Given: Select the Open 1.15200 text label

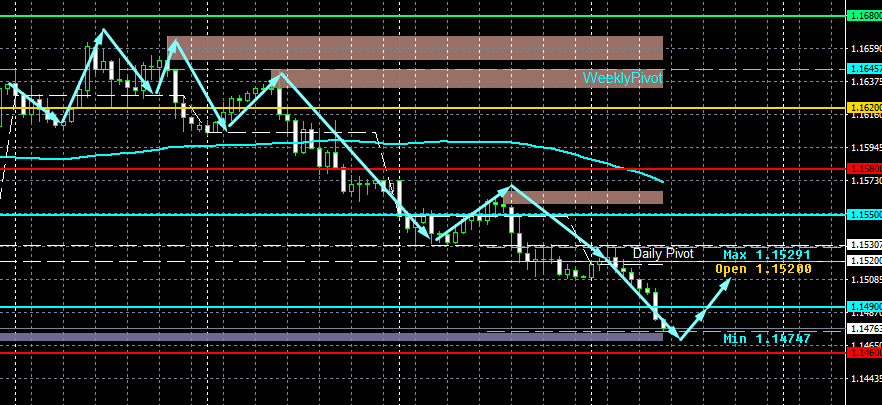Looking at the screenshot, I should pos(763,269).
